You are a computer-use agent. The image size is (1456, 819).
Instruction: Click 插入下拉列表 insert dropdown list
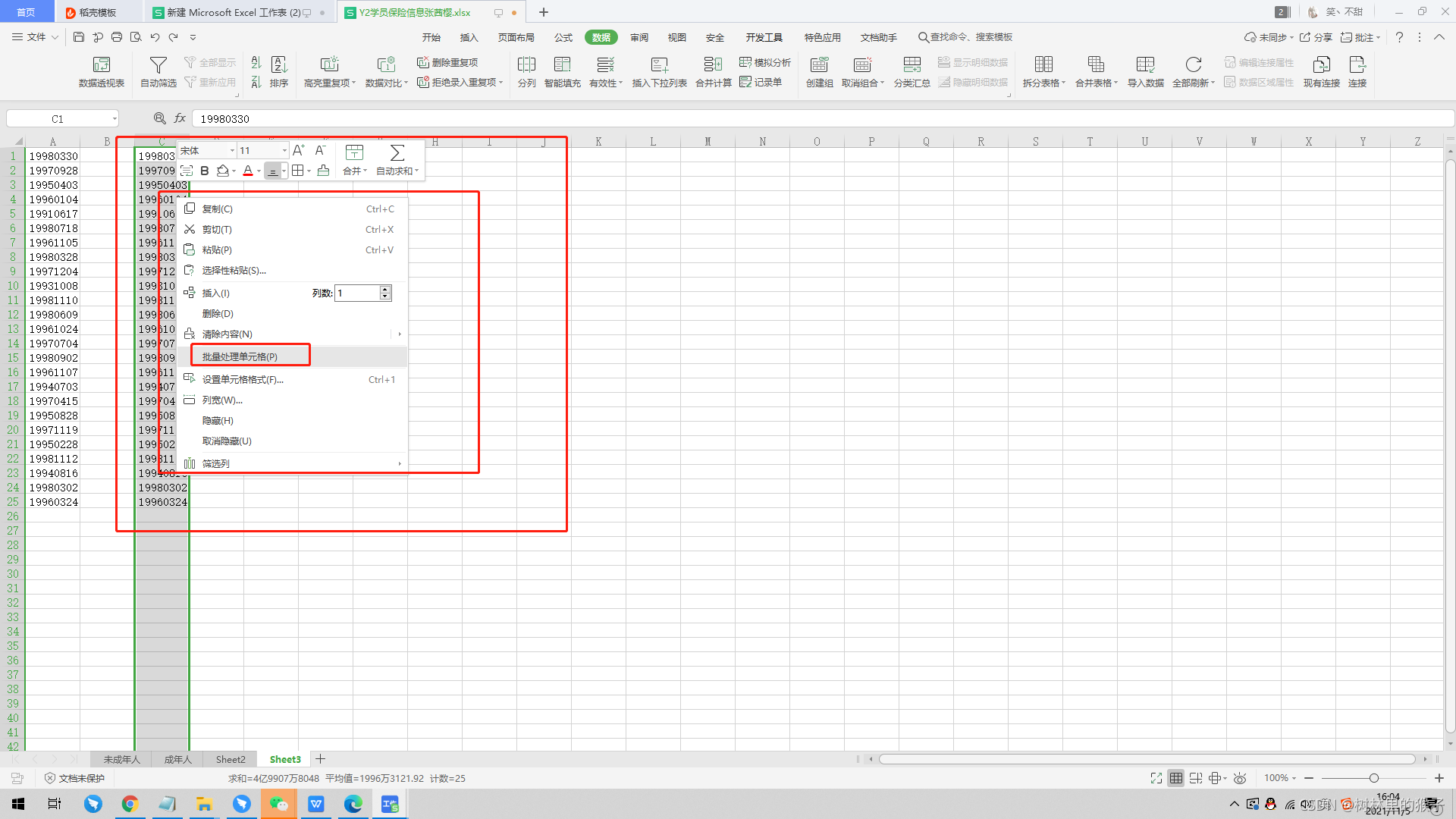click(659, 72)
